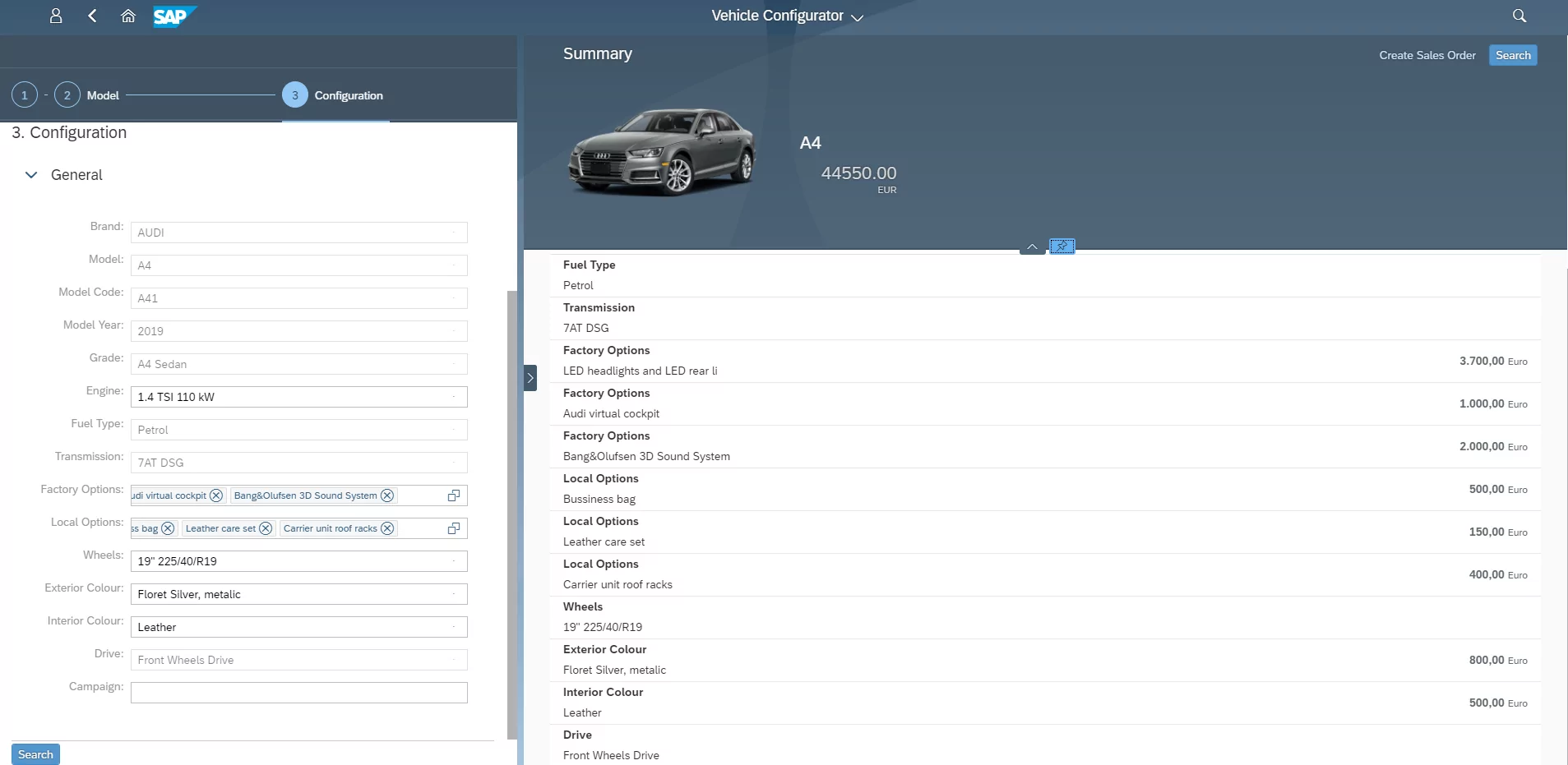Click the Model Code field showing A41
This screenshot has width=1568, height=765.
coord(299,298)
